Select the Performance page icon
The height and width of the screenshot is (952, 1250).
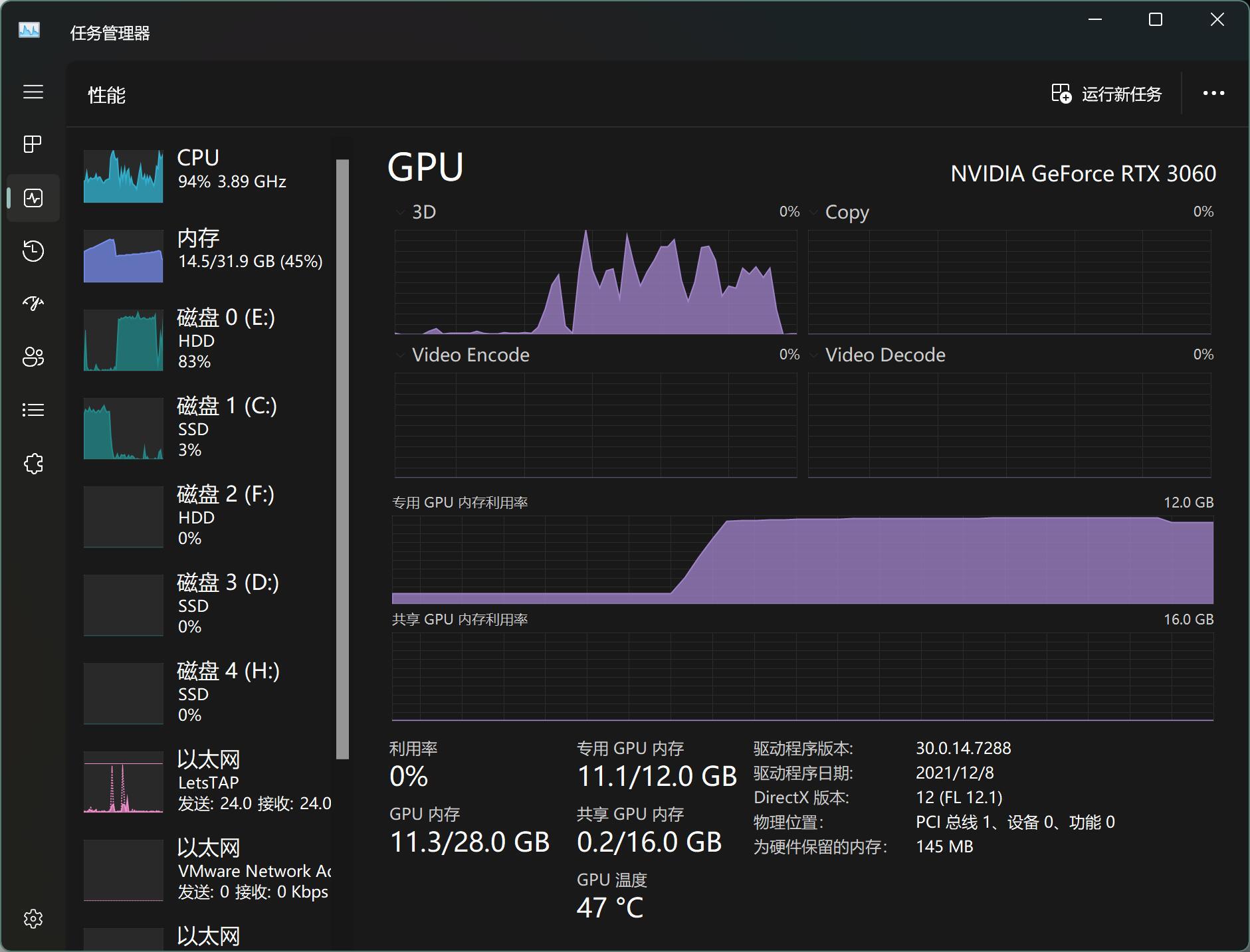click(33, 198)
